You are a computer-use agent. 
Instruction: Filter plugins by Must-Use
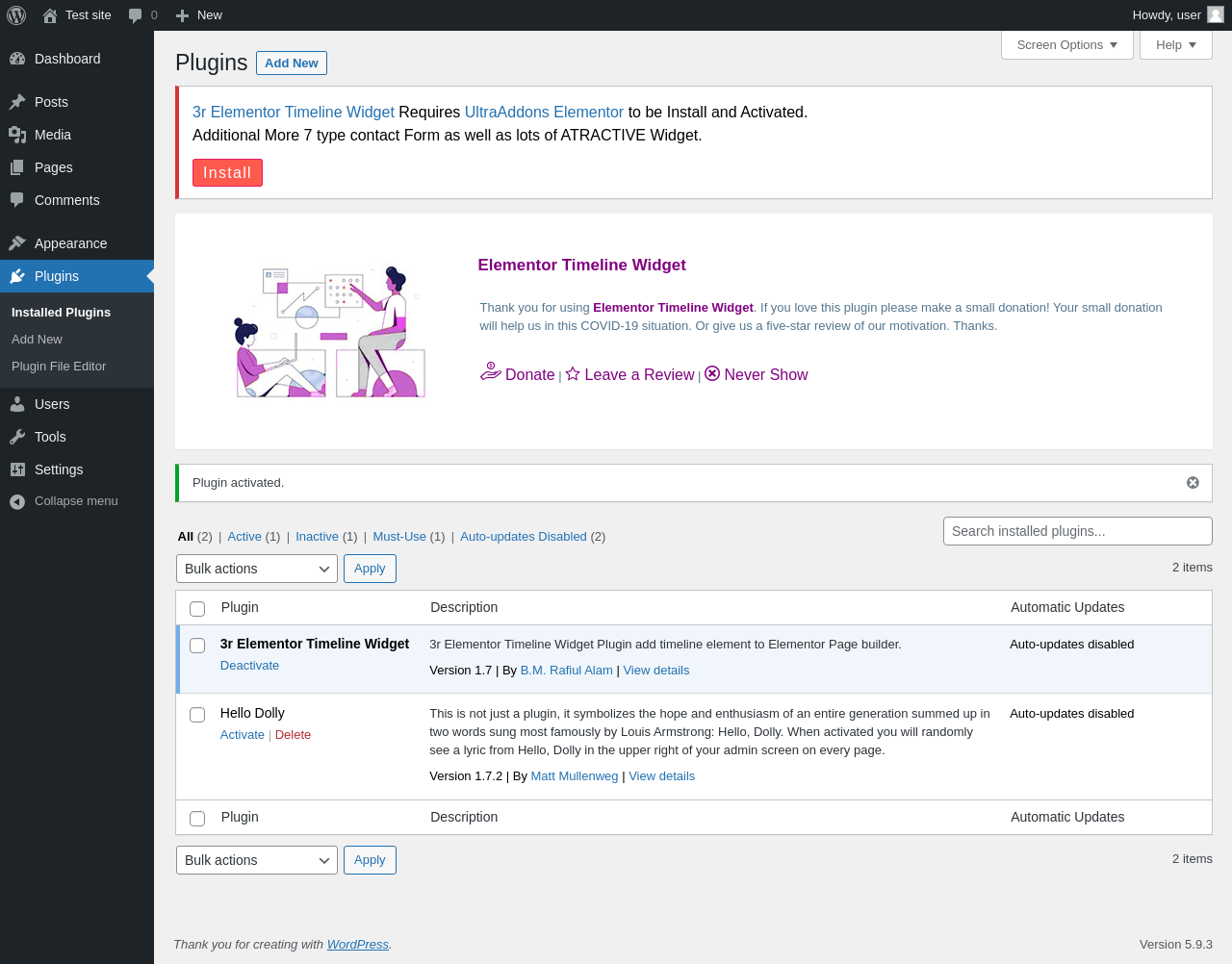[x=399, y=537]
